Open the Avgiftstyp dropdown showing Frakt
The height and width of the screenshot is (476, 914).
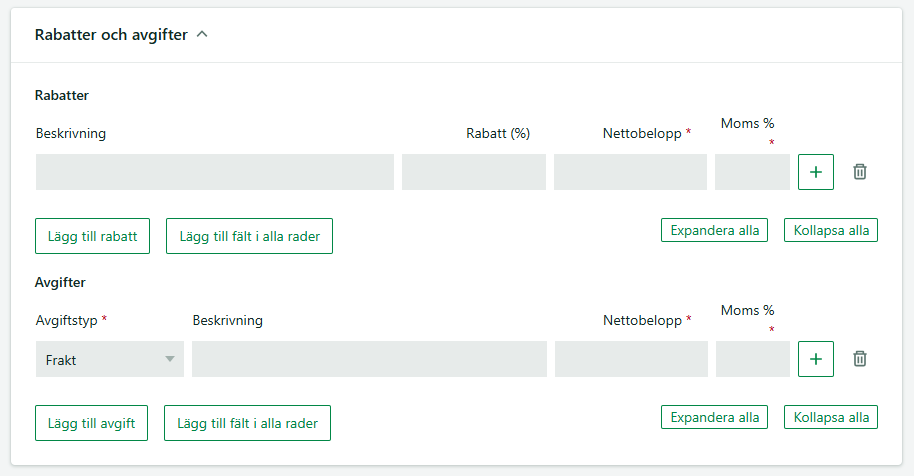(110, 359)
